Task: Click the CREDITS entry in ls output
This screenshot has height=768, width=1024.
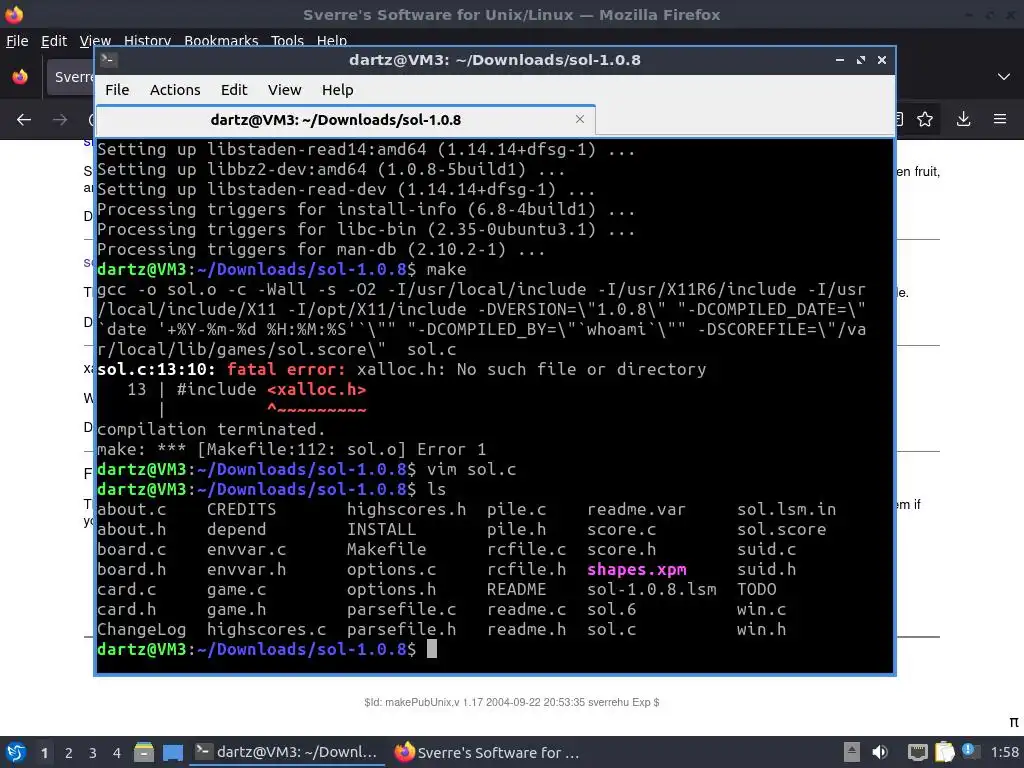Action: pos(242,509)
